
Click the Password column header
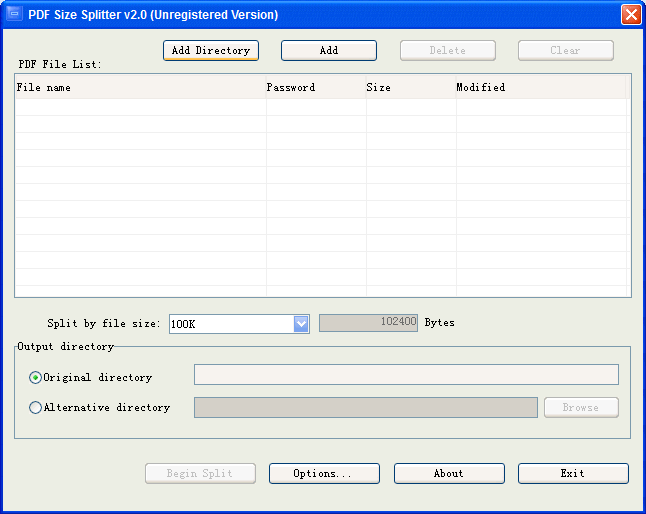click(315, 87)
